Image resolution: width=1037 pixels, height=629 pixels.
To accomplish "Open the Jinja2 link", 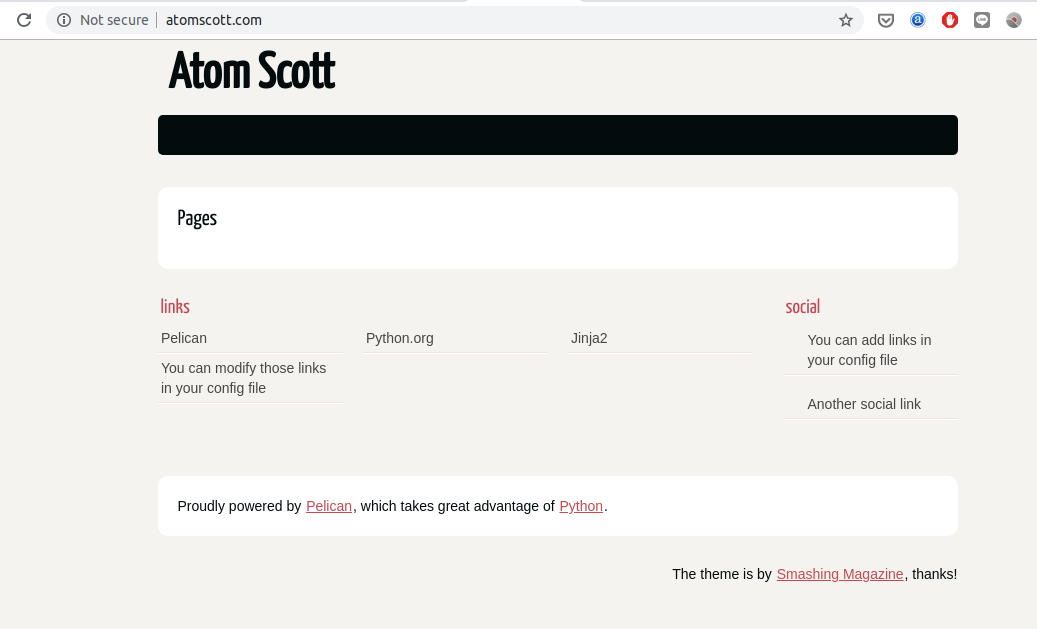I will (589, 338).
